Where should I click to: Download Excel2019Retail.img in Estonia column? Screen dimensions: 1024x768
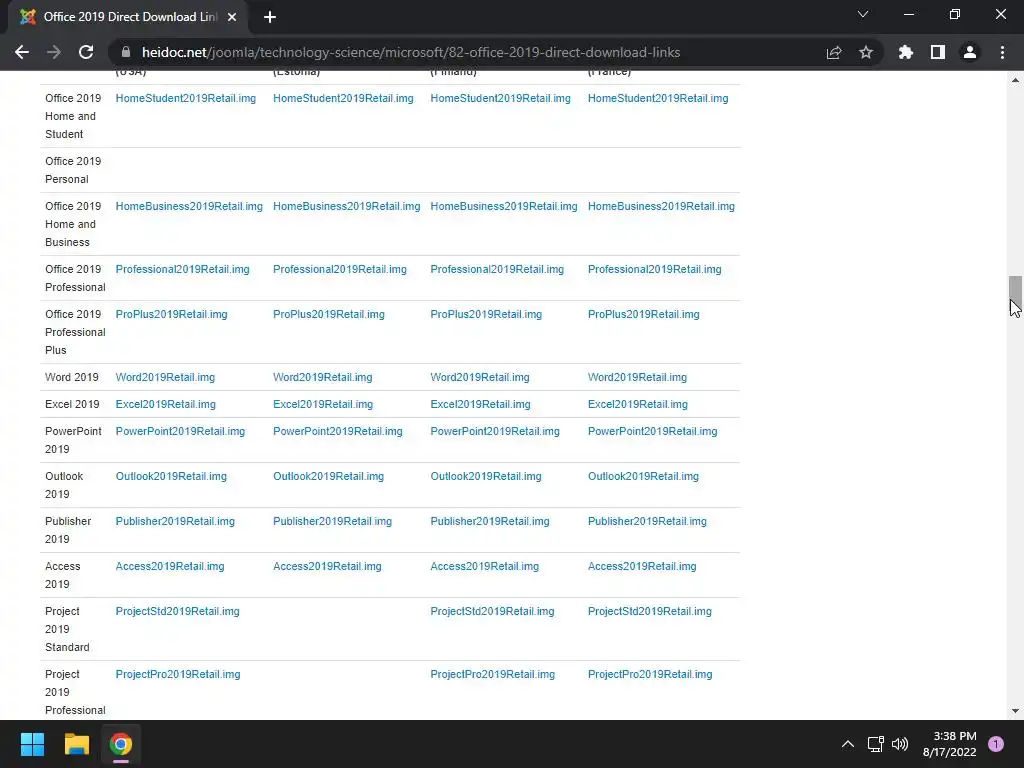pos(323,404)
